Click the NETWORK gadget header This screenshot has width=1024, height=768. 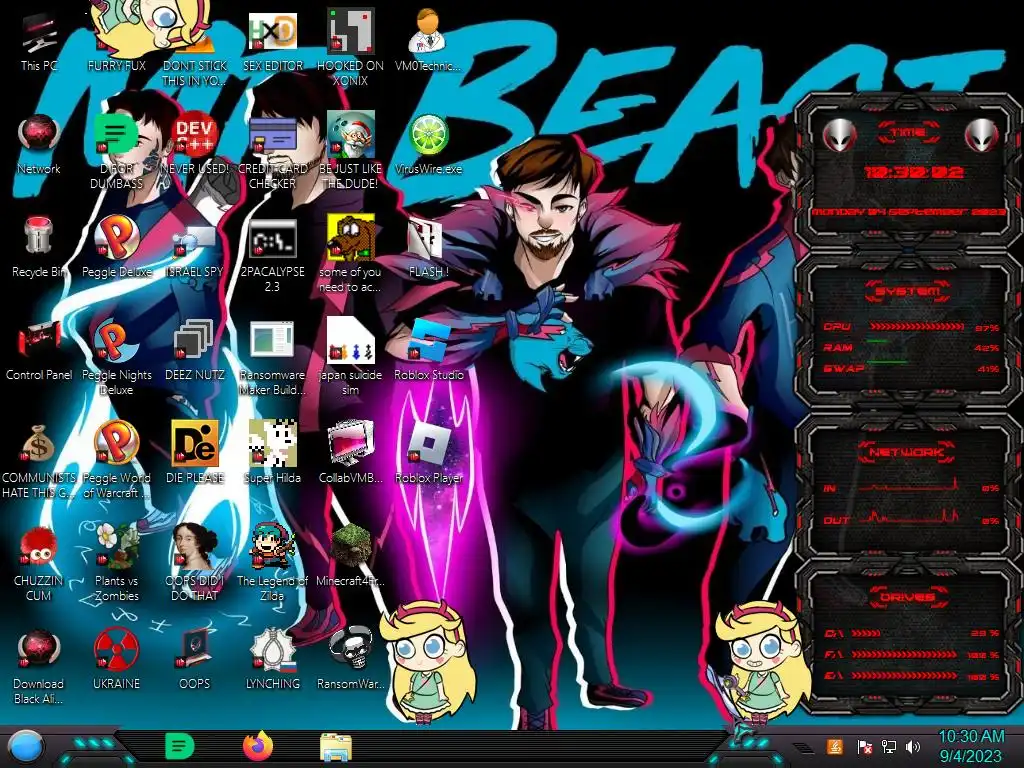tap(907, 452)
